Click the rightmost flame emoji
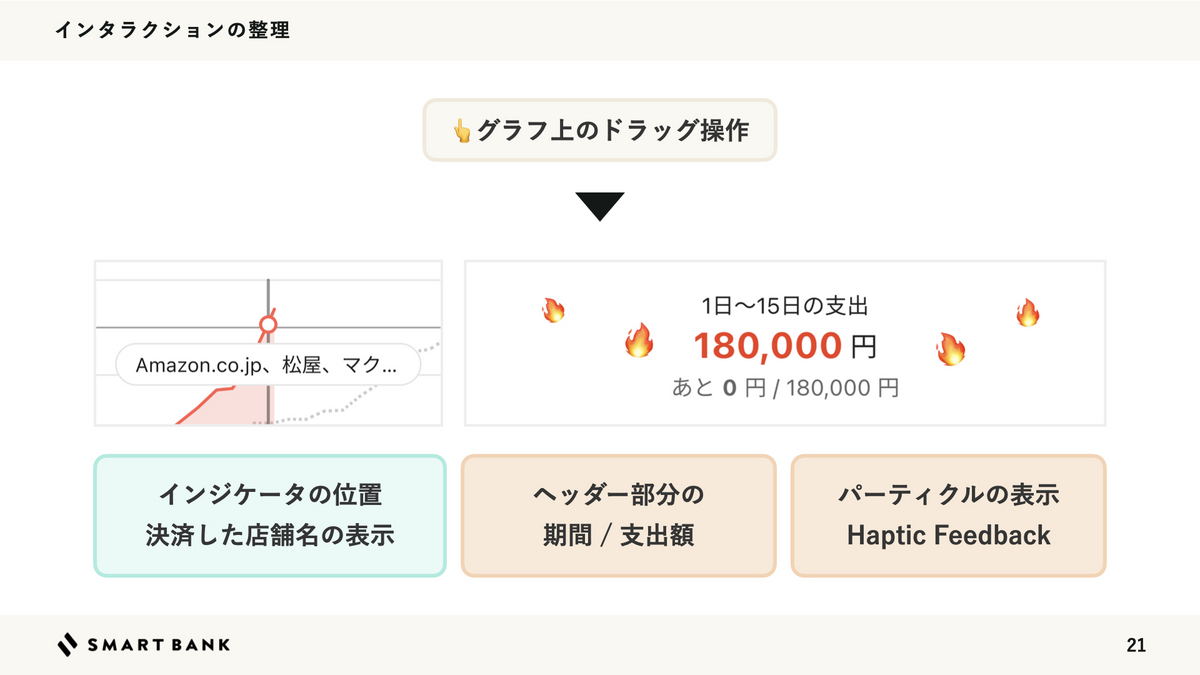This screenshot has height=675, width=1200. [x=1027, y=313]
